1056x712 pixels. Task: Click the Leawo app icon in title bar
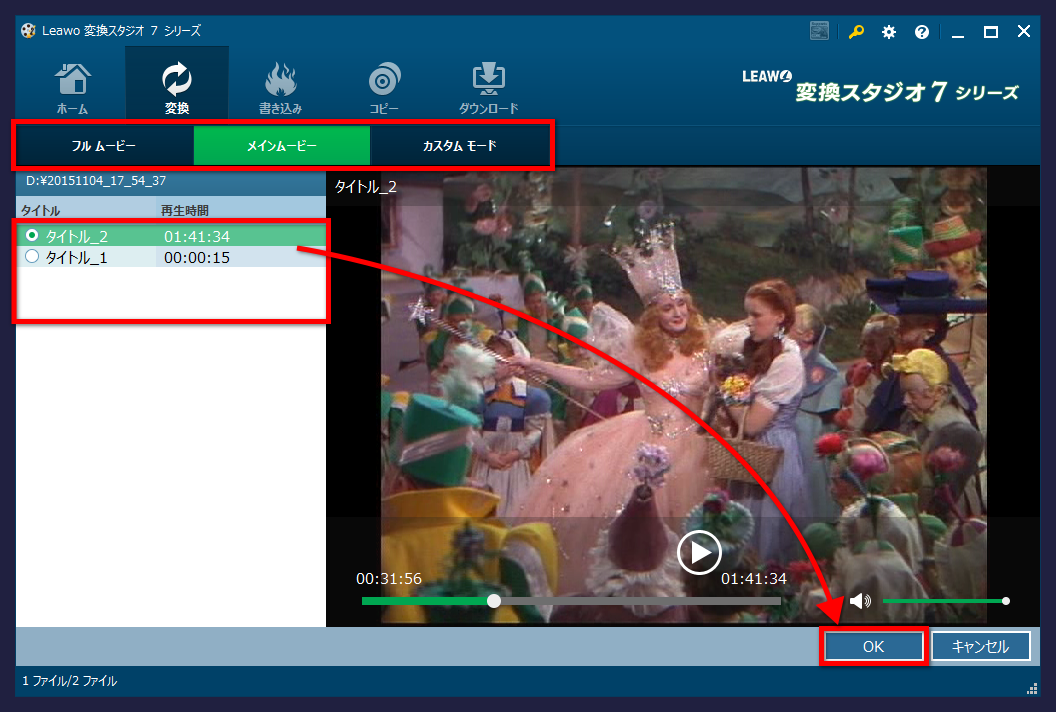click(28, 30)
